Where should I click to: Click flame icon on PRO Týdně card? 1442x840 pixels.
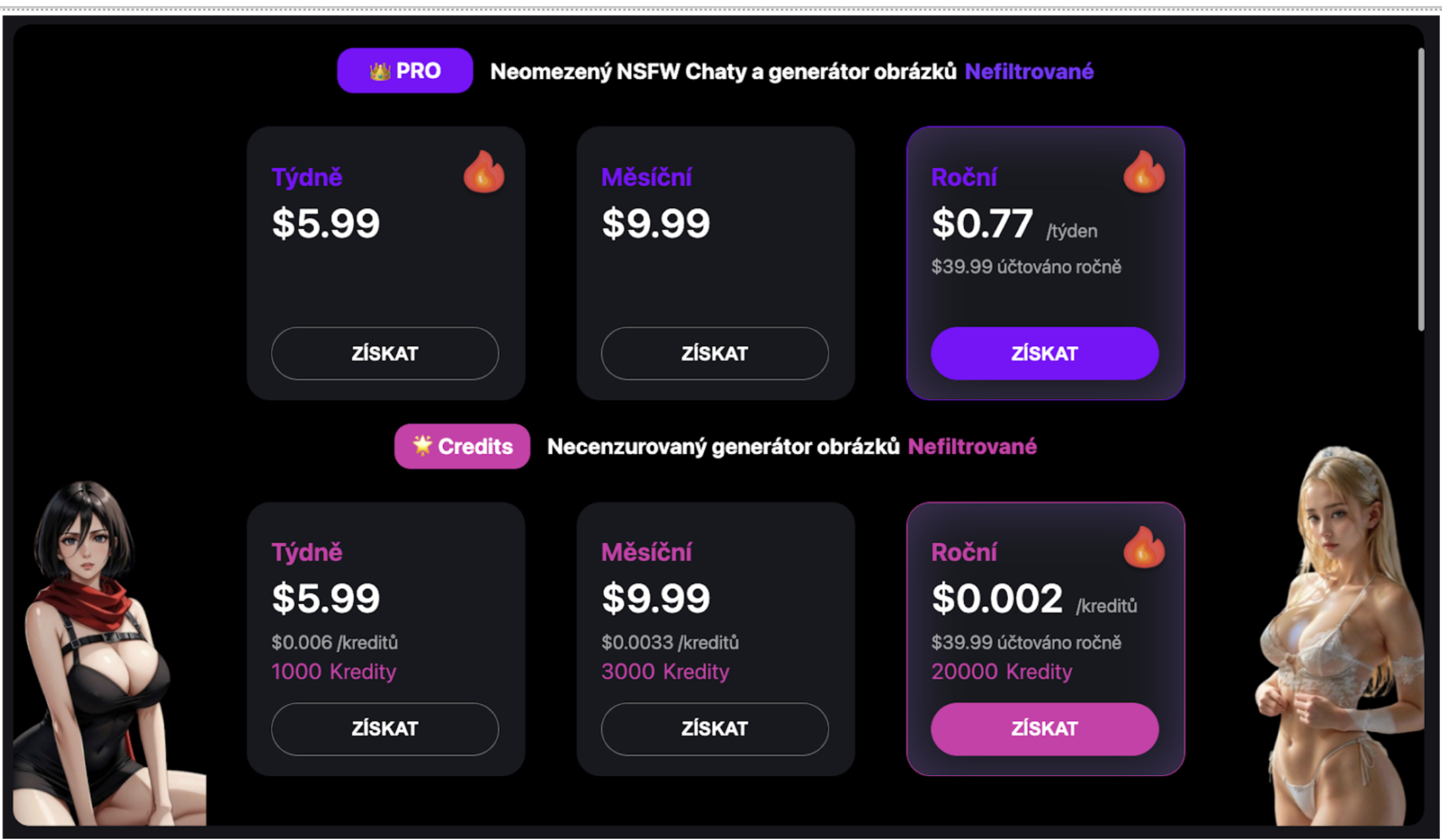pyautogui.click(x=484, y=171)
